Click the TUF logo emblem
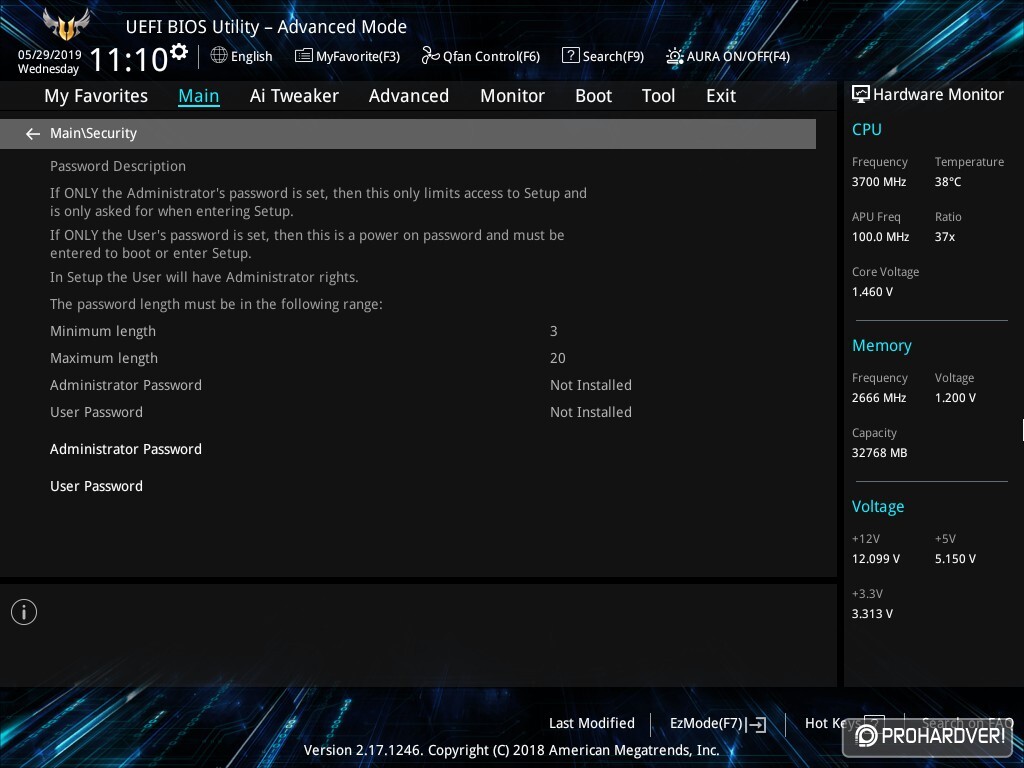Image resolution: width=1024 pixels, height=768 pixels. (x=66, y=25)
